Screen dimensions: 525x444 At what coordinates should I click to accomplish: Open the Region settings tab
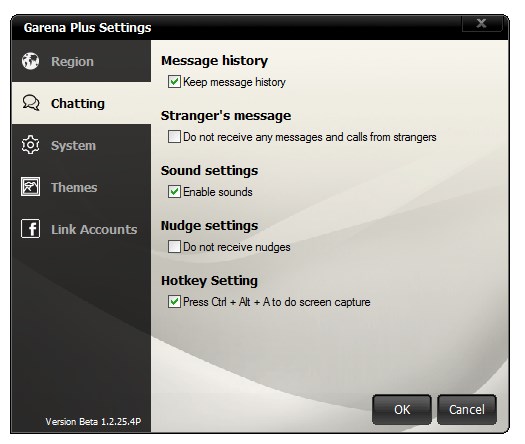coord(72,62)
